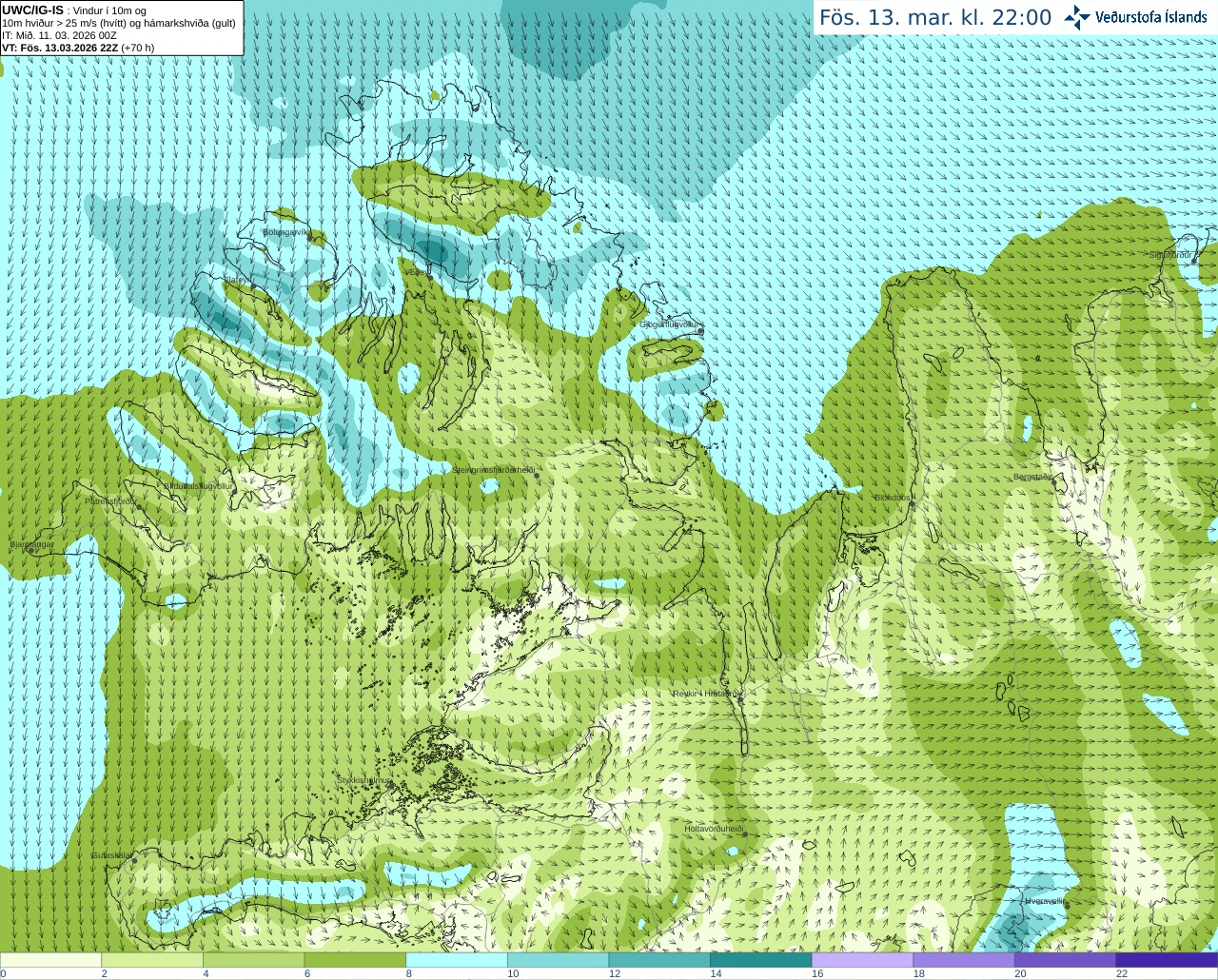This screenshot has width=1218, height=980.
Task: Click the Bjargtangar station label
Action: pos(31,544)
